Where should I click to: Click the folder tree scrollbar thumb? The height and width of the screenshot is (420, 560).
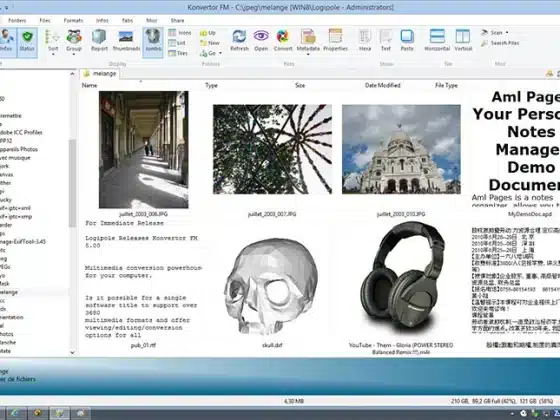[72, 183]
